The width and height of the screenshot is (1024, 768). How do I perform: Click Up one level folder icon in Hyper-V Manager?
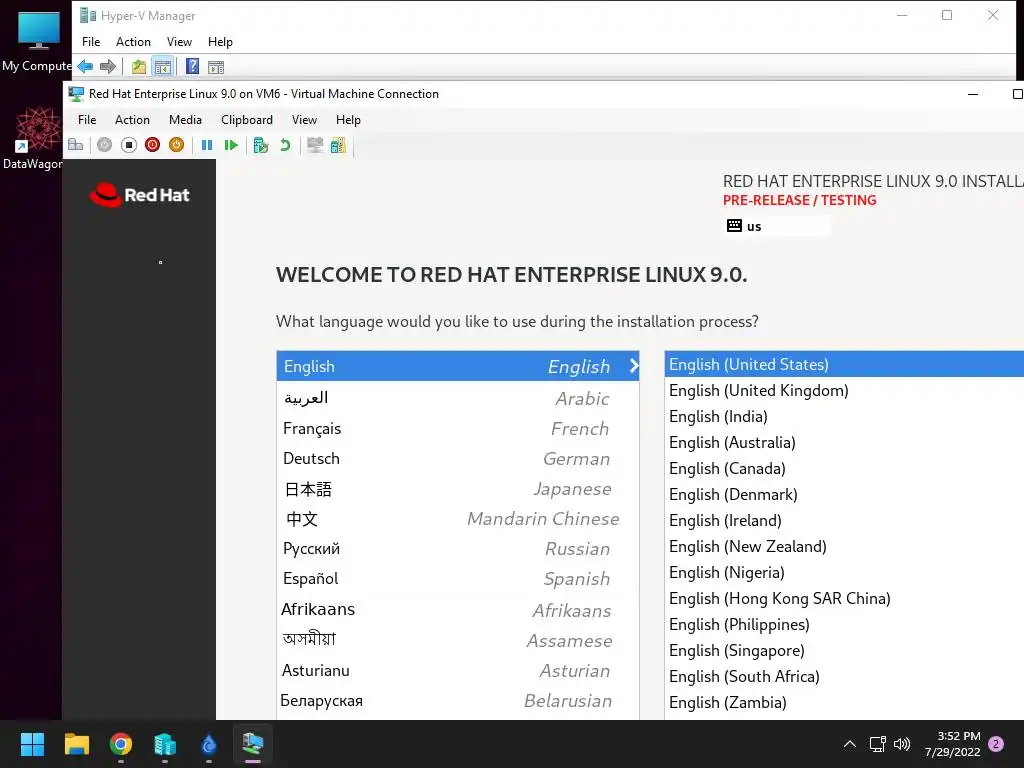tap(138, 67)
